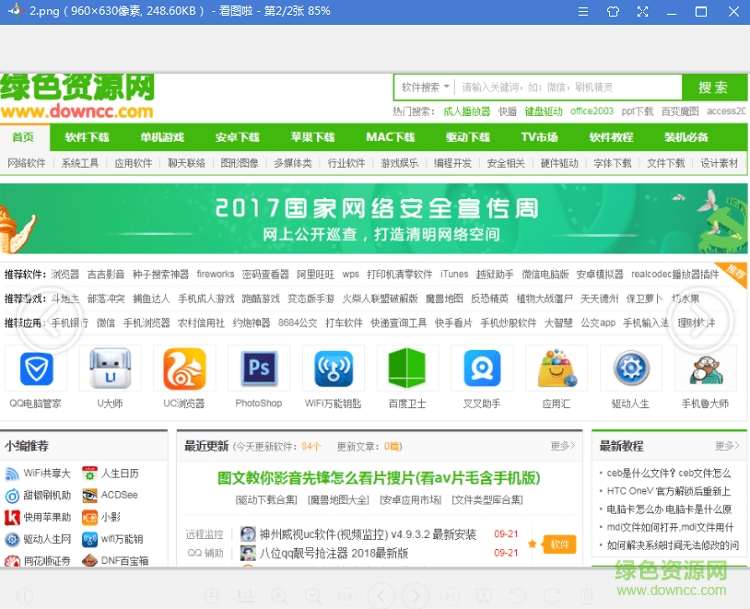This screenshot has width=750, height=609.
Task: Open the 网络软件 subcategory link
Action: [26, 163]
